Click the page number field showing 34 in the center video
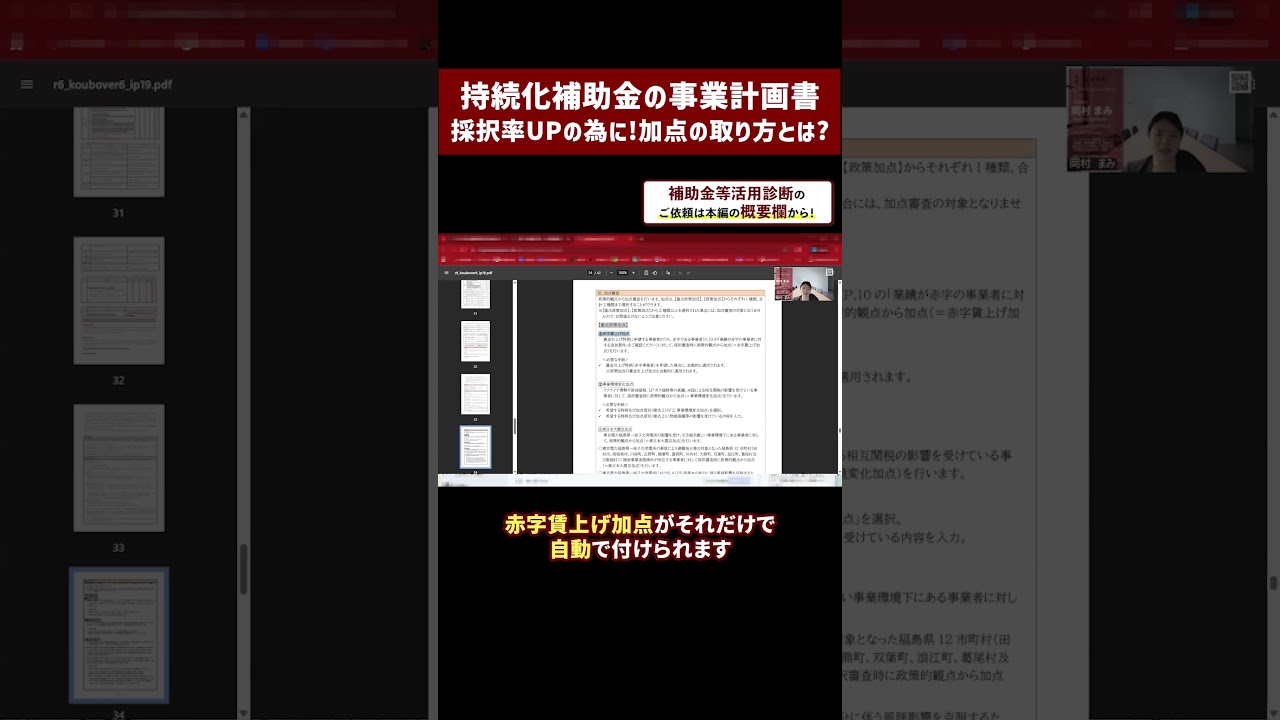The width and height of the screenshot is (1280, 720). pos(590,272)
